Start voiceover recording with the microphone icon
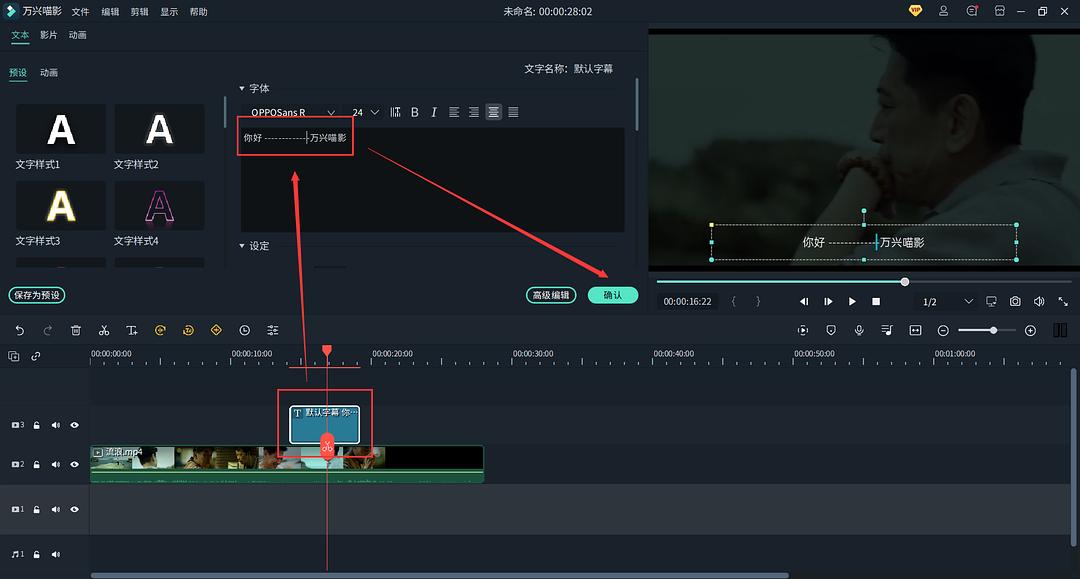This screenshot has width=1080, height=579. tap(859, 330)
